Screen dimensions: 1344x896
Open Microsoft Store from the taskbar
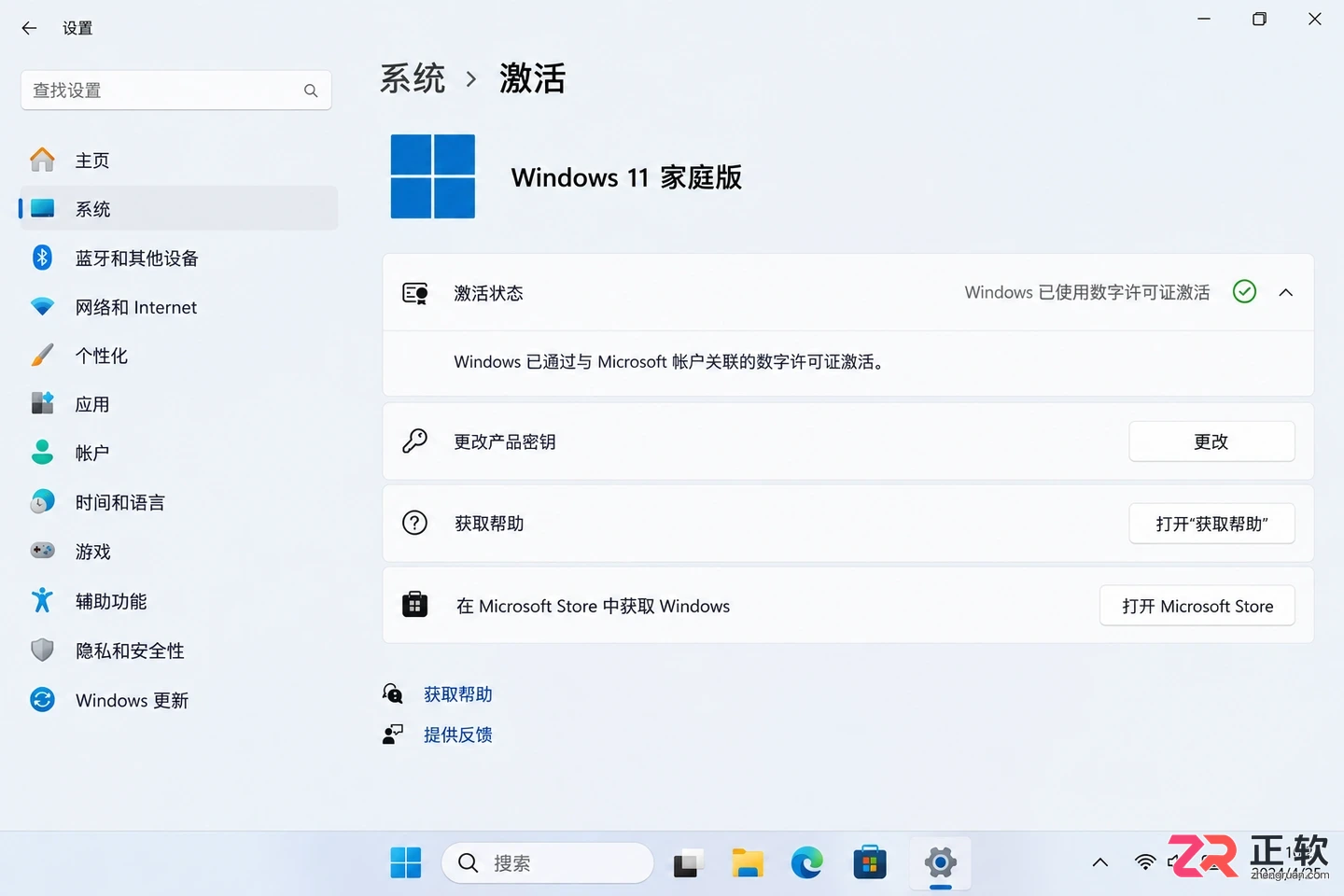click(x=869, y=863)
